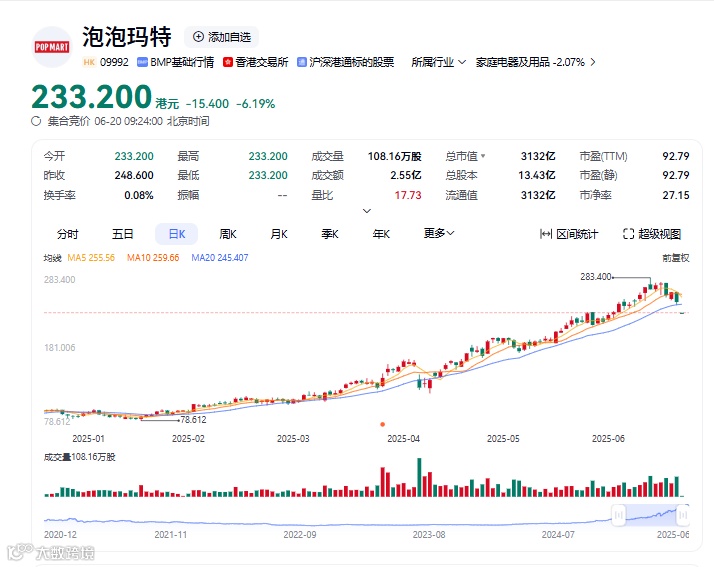Select the 日K chart tab
714x567 pixels.
click(x=177, y=234)
